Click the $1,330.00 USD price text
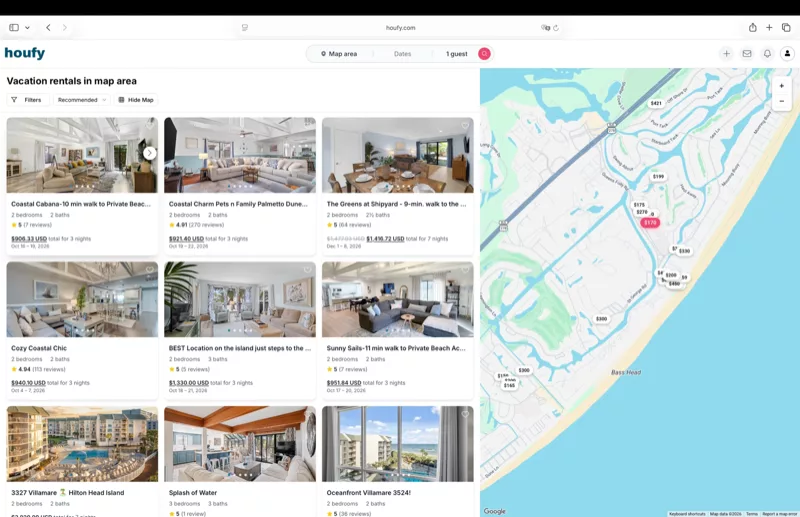The image size is (800, 517). 189,383
